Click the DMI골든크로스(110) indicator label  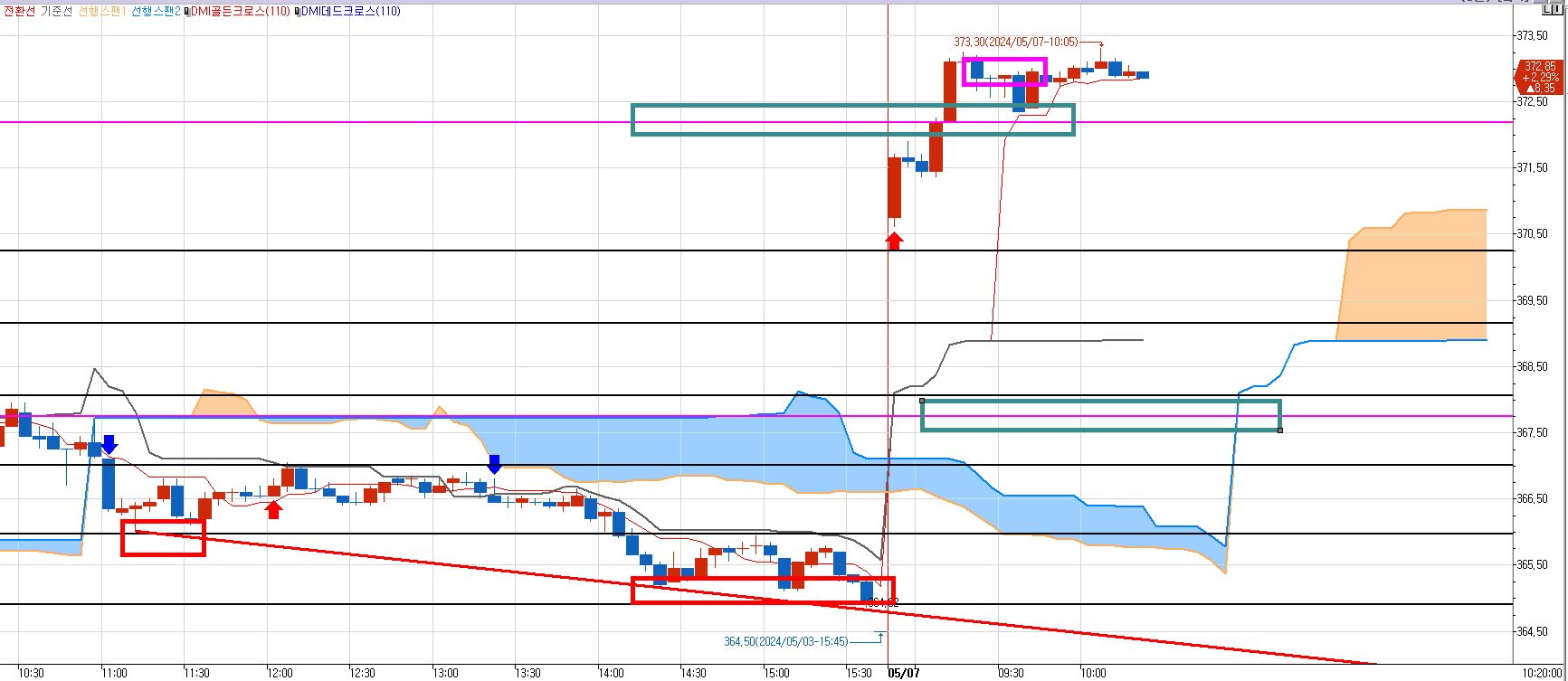tap(240, 11)
